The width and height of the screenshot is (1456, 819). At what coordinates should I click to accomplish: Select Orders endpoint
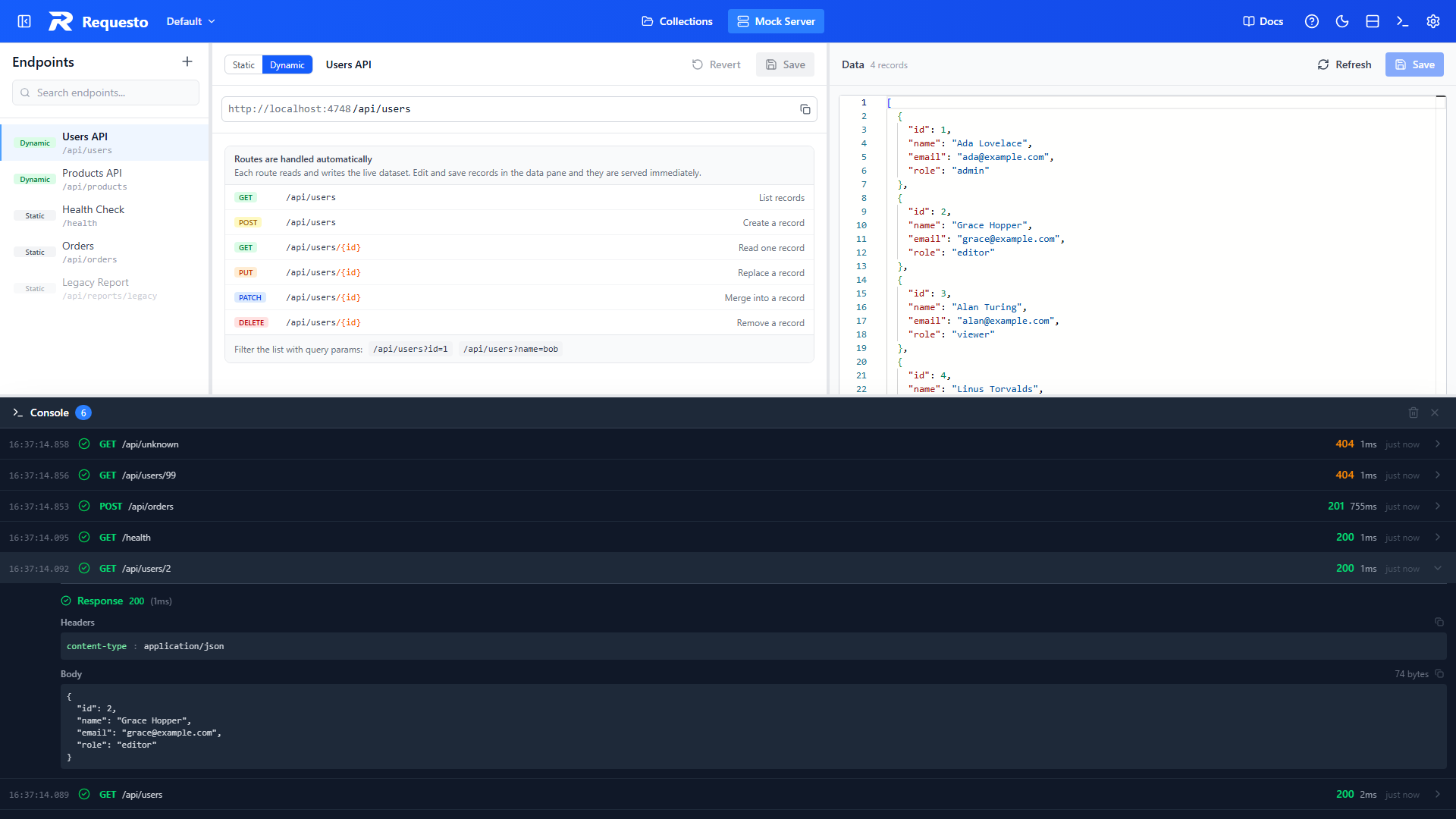point(104,252)
